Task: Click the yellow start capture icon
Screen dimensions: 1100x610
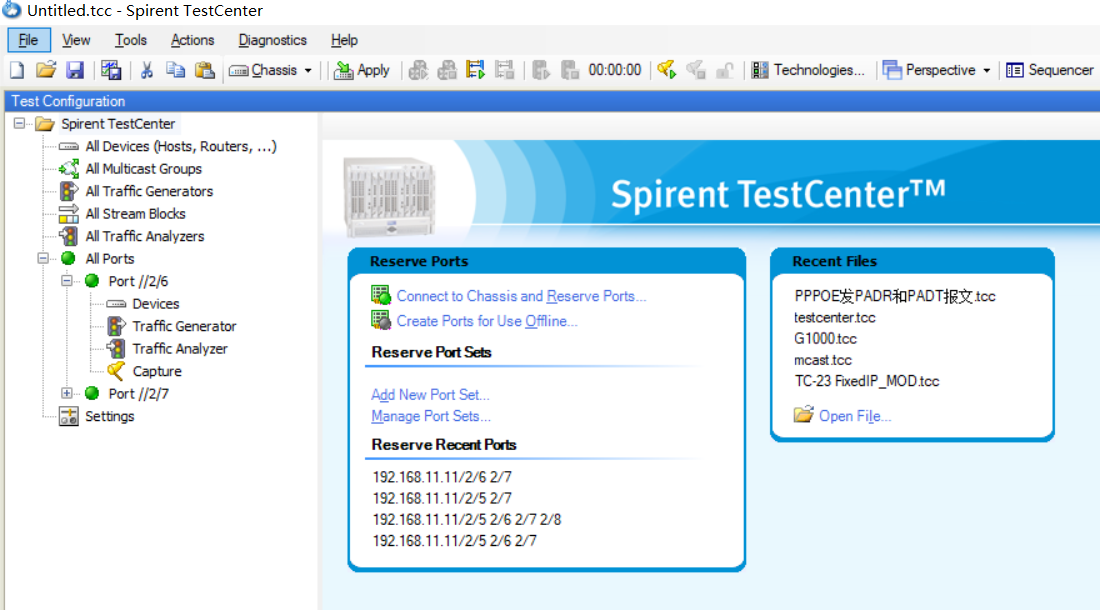Action: tap(667, 70)
